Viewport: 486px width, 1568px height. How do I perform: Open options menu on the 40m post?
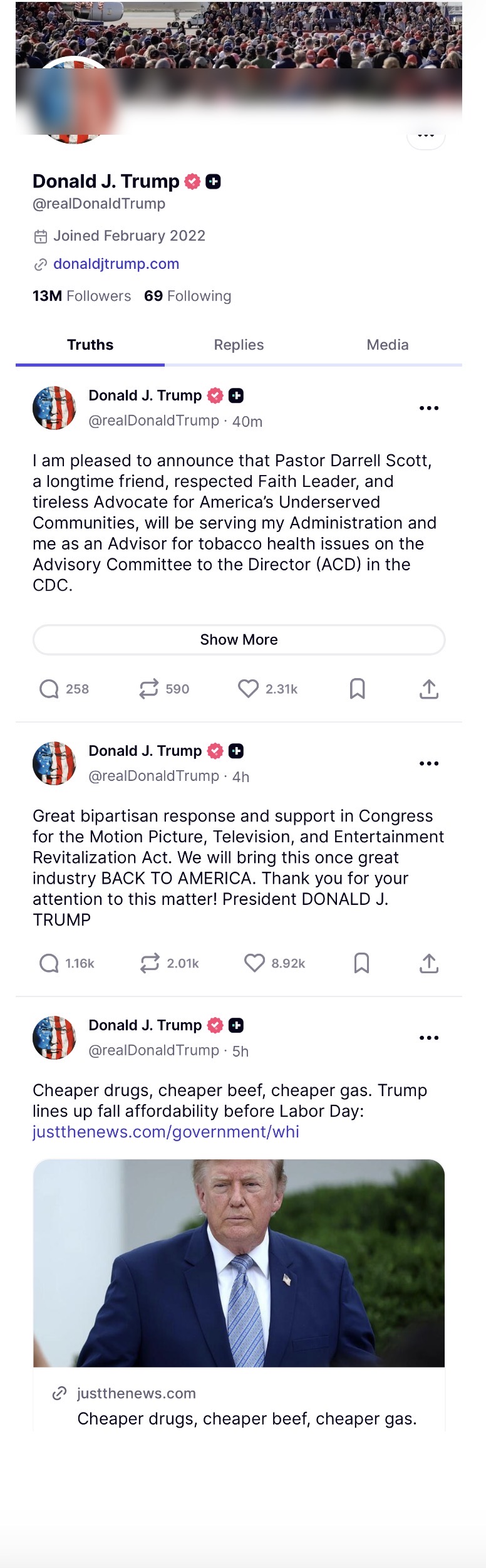pyautogui.click(x=429, y=408)
